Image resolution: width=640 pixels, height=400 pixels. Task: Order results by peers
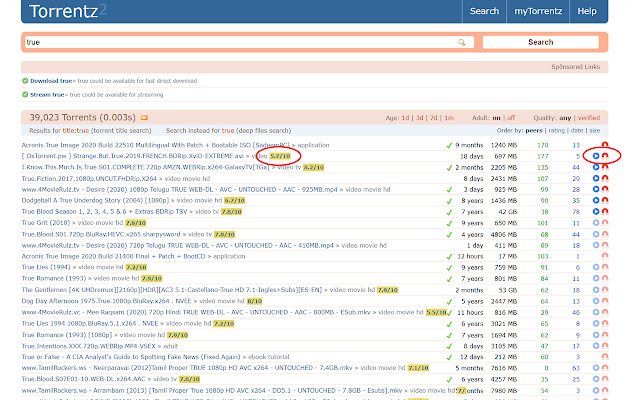point(534,131)
